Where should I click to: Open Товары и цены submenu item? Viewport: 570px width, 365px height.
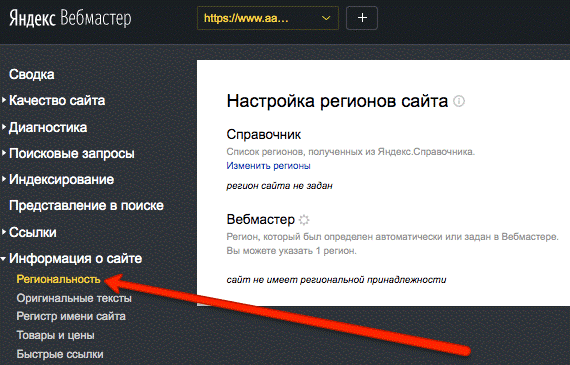coord(56,335)
